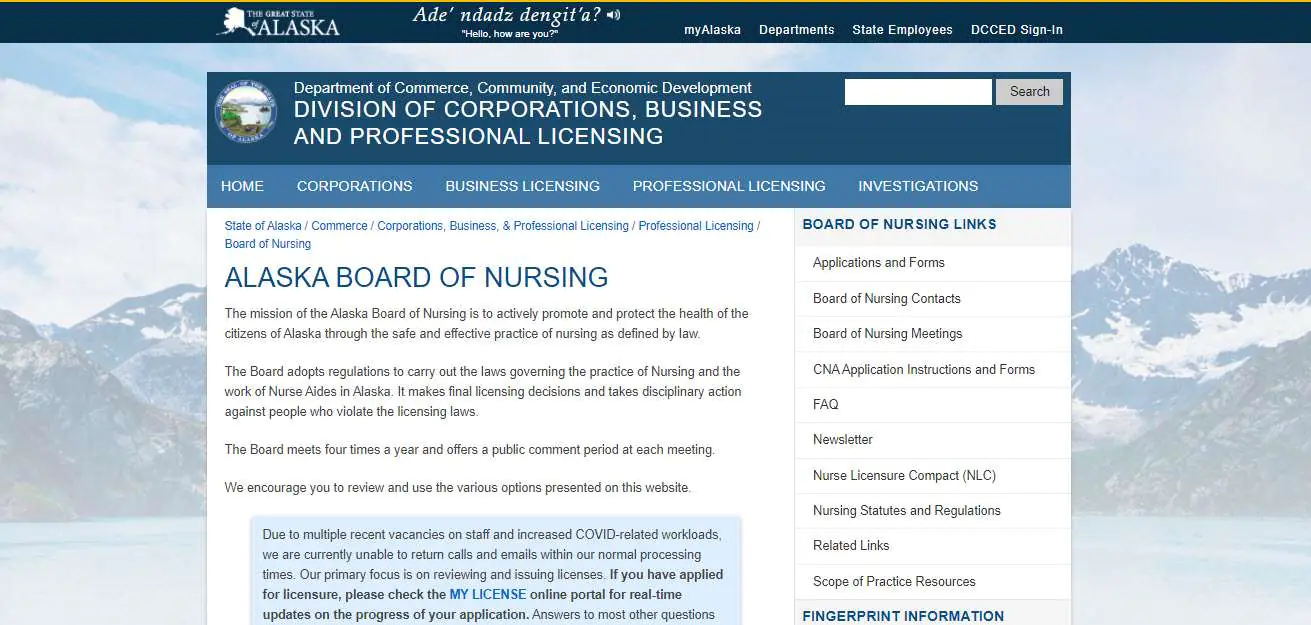1311x625 pixels.
Task: Click the Division of Corporations seal emblem
Action: click(x=245, y=111)
